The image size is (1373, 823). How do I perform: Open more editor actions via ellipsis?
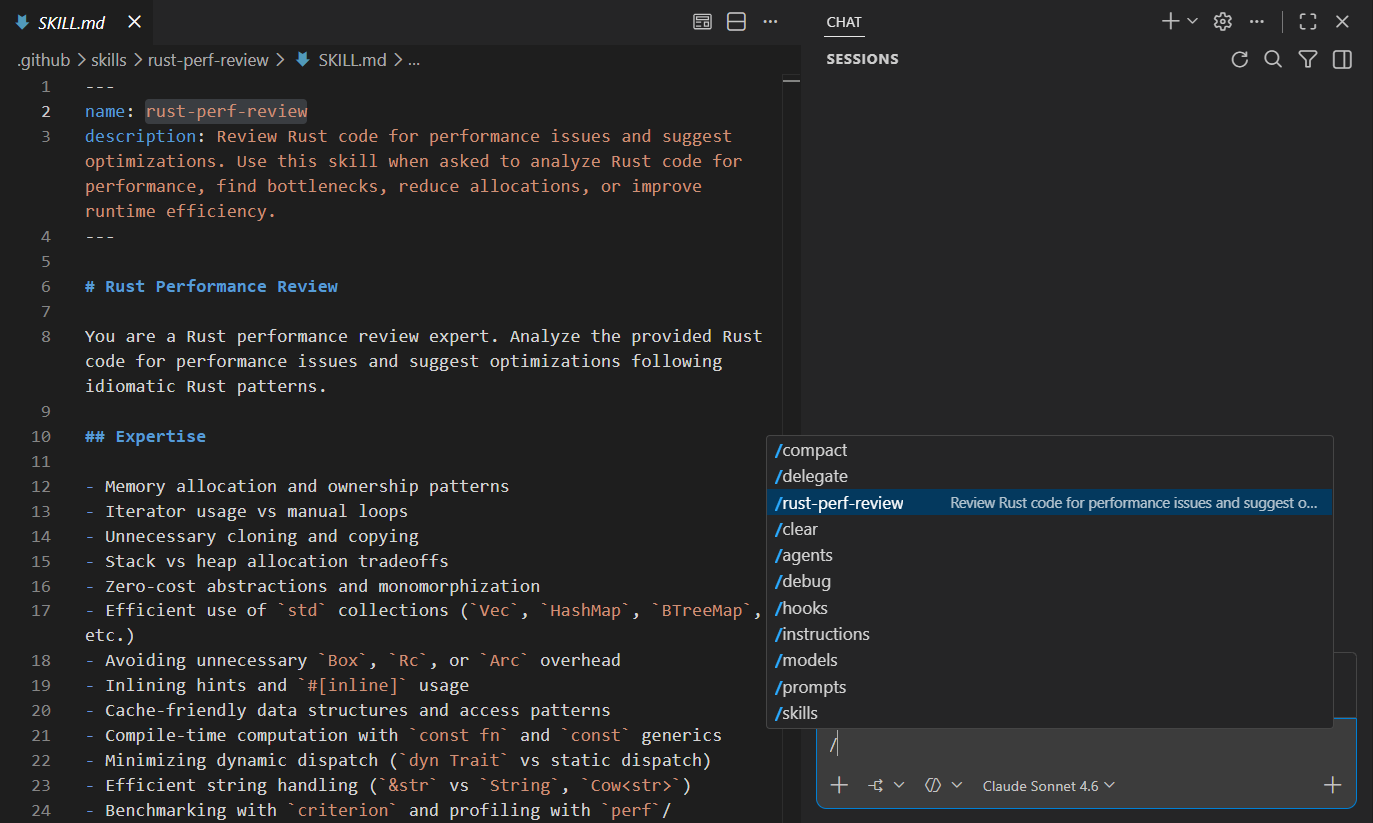[770, 21]
